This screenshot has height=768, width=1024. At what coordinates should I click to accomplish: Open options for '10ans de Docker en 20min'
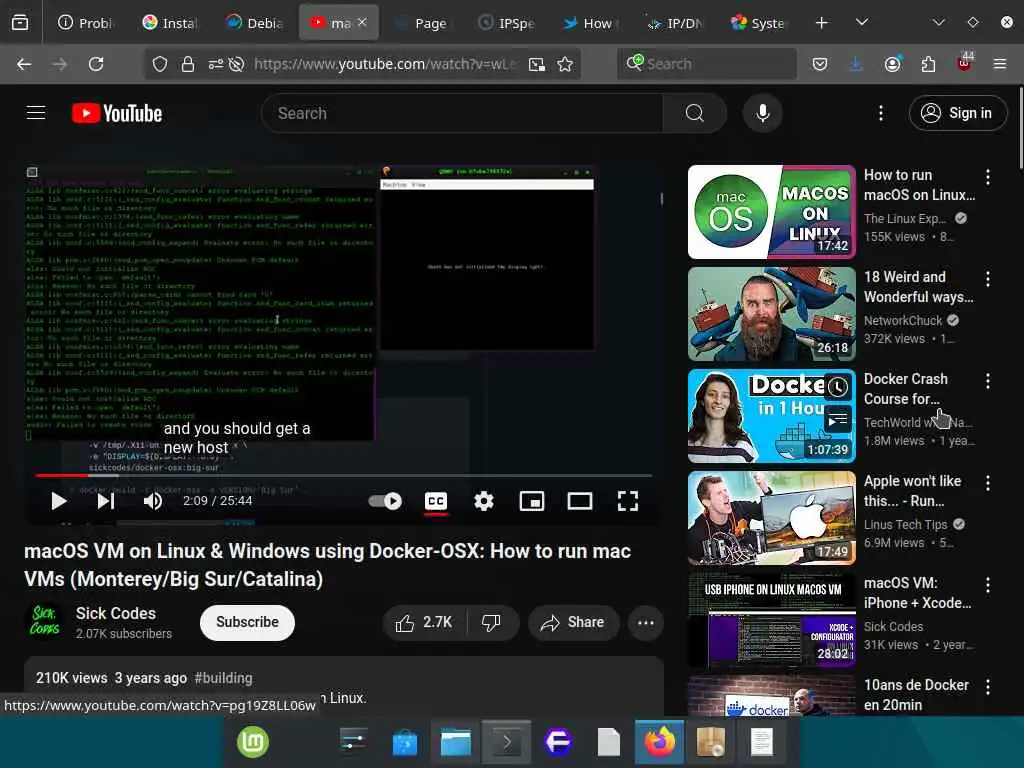[x=988, y=687]
